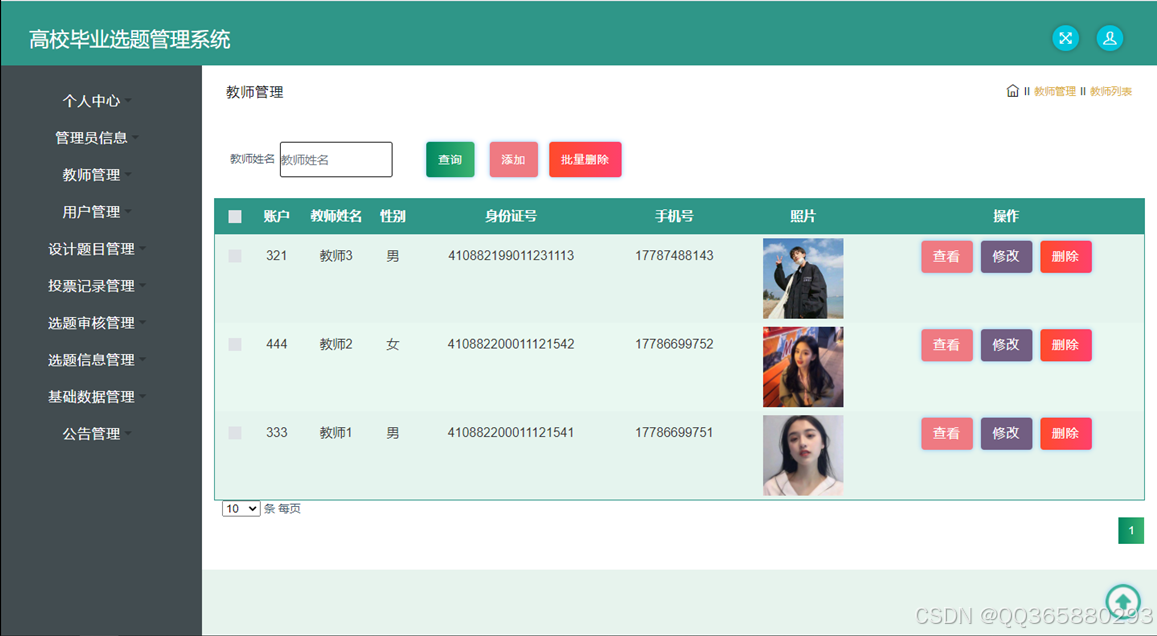1157x636 pixels.
Task: Click the red 批量删除 button
Action: (585, 159)
